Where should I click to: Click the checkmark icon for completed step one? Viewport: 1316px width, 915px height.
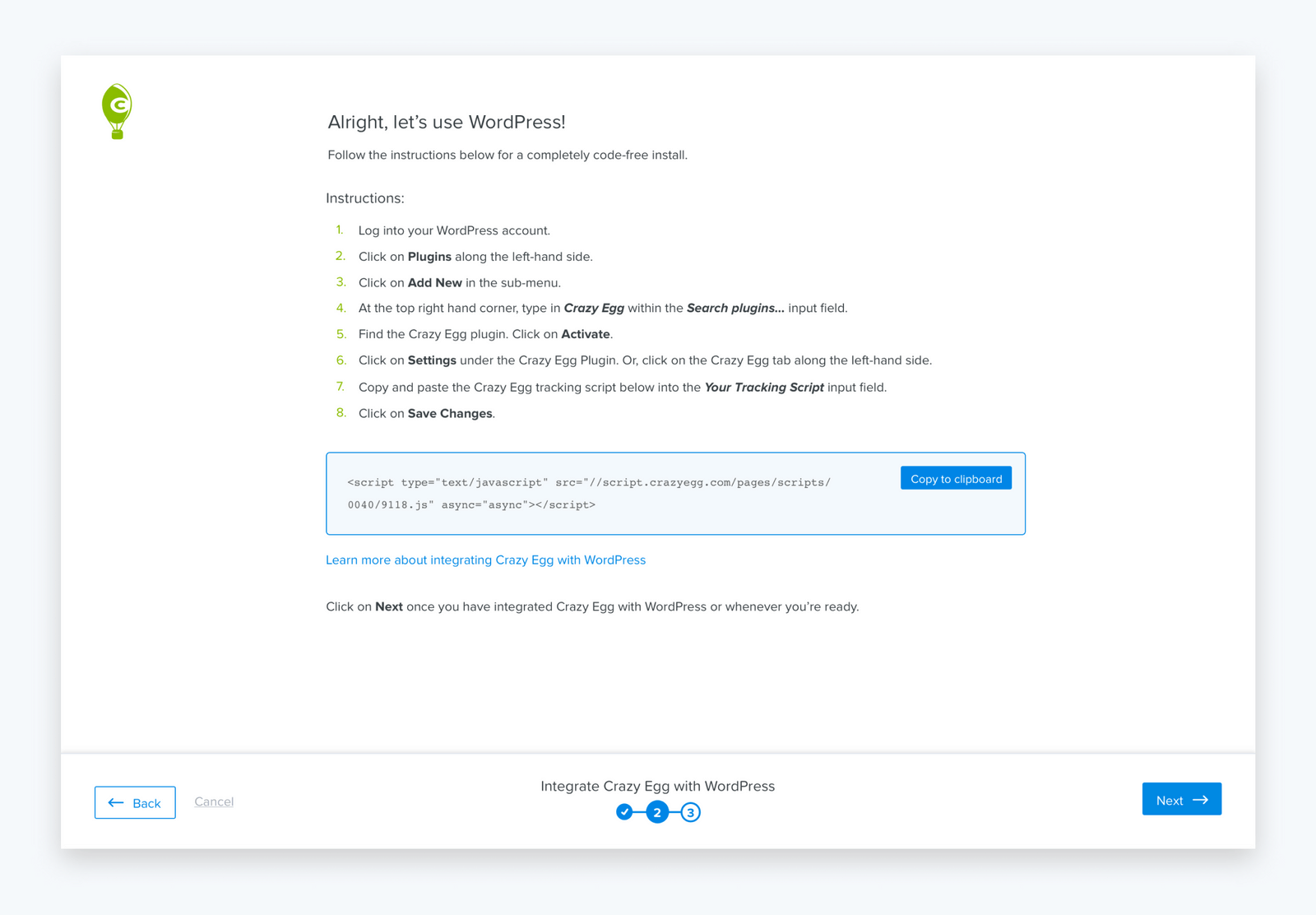click(x=625, y=812)
